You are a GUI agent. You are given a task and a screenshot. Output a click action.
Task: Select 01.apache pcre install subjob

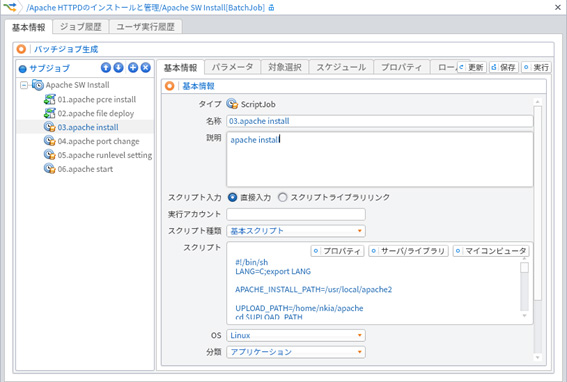[x=97, y=99]
